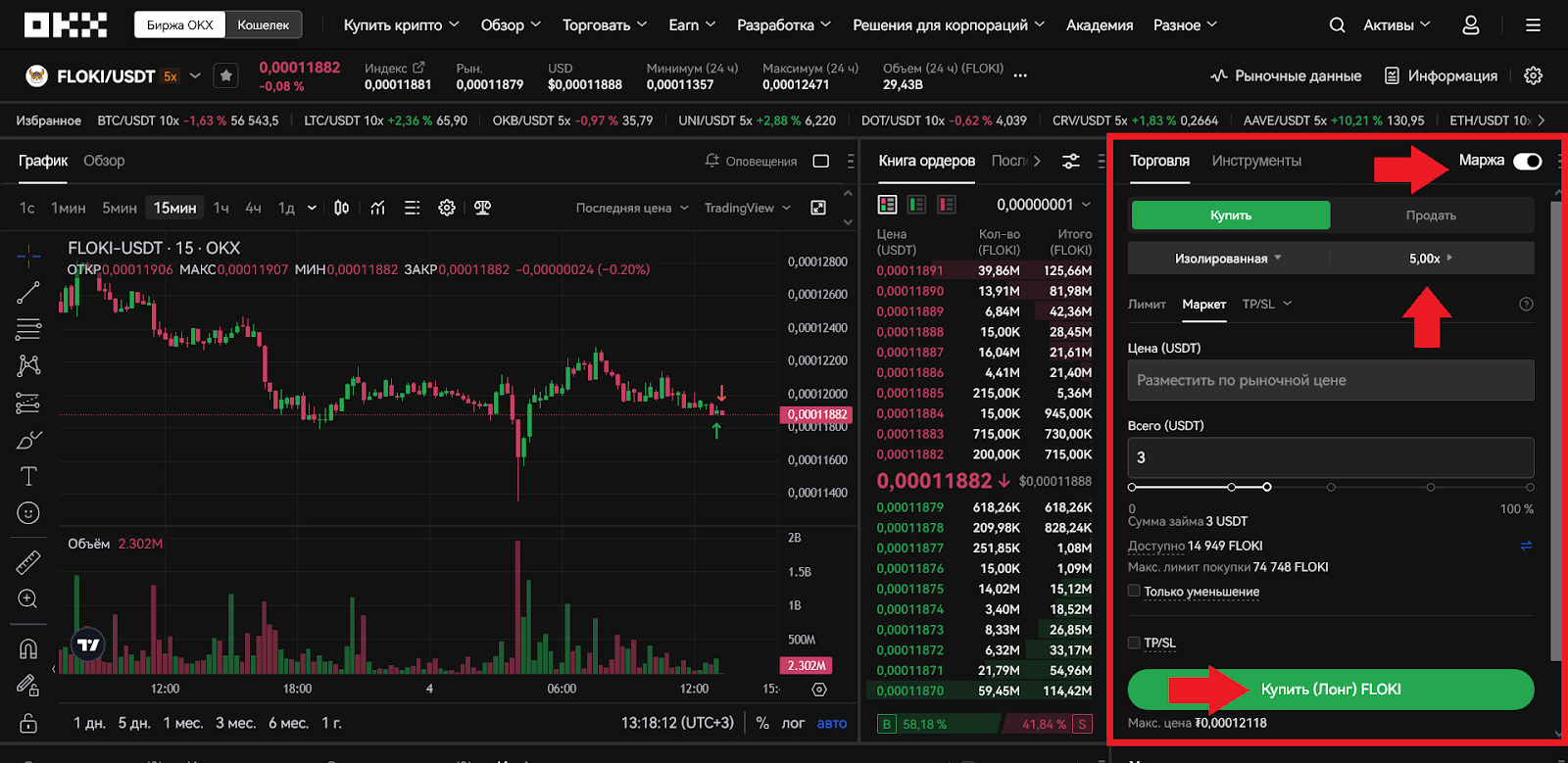The image size is (1568, 763).
Task: Open Рыночные данные
Action: pos(1286,75)
